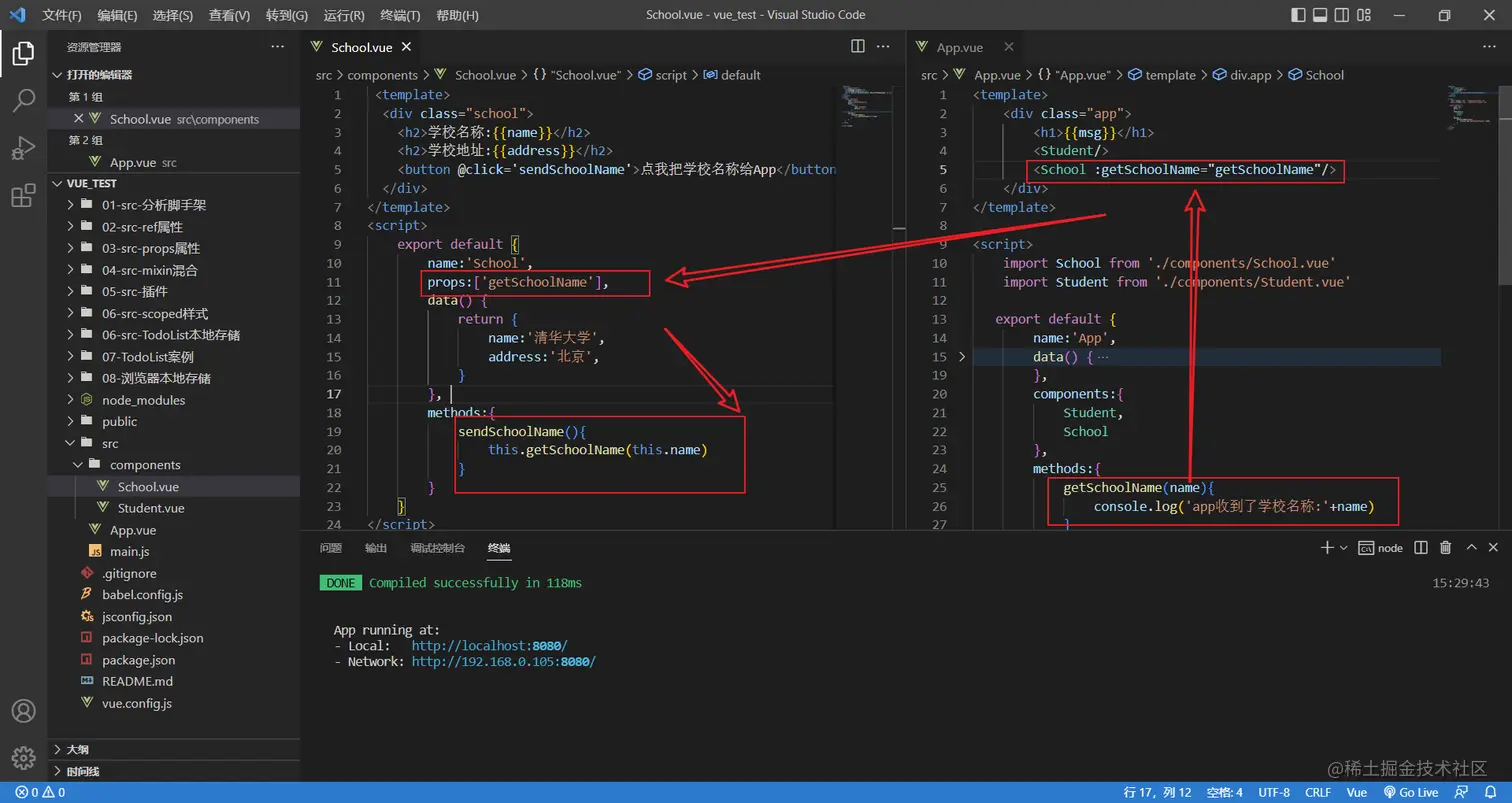Kill terminal with trash icon

click(1445, 547)
